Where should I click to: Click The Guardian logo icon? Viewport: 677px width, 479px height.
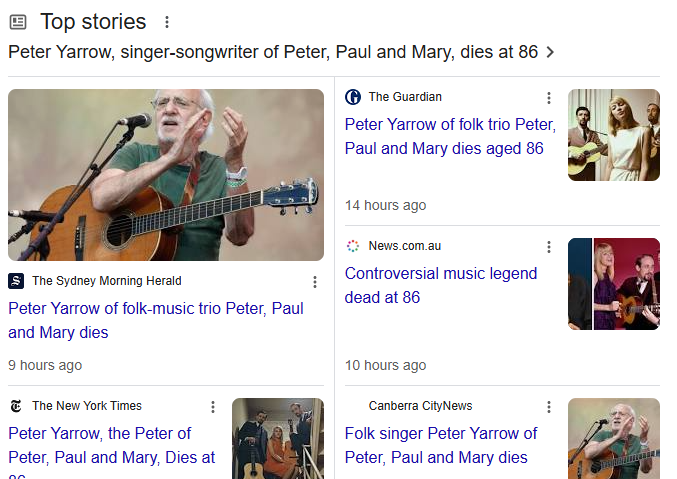tap(353, 97)
